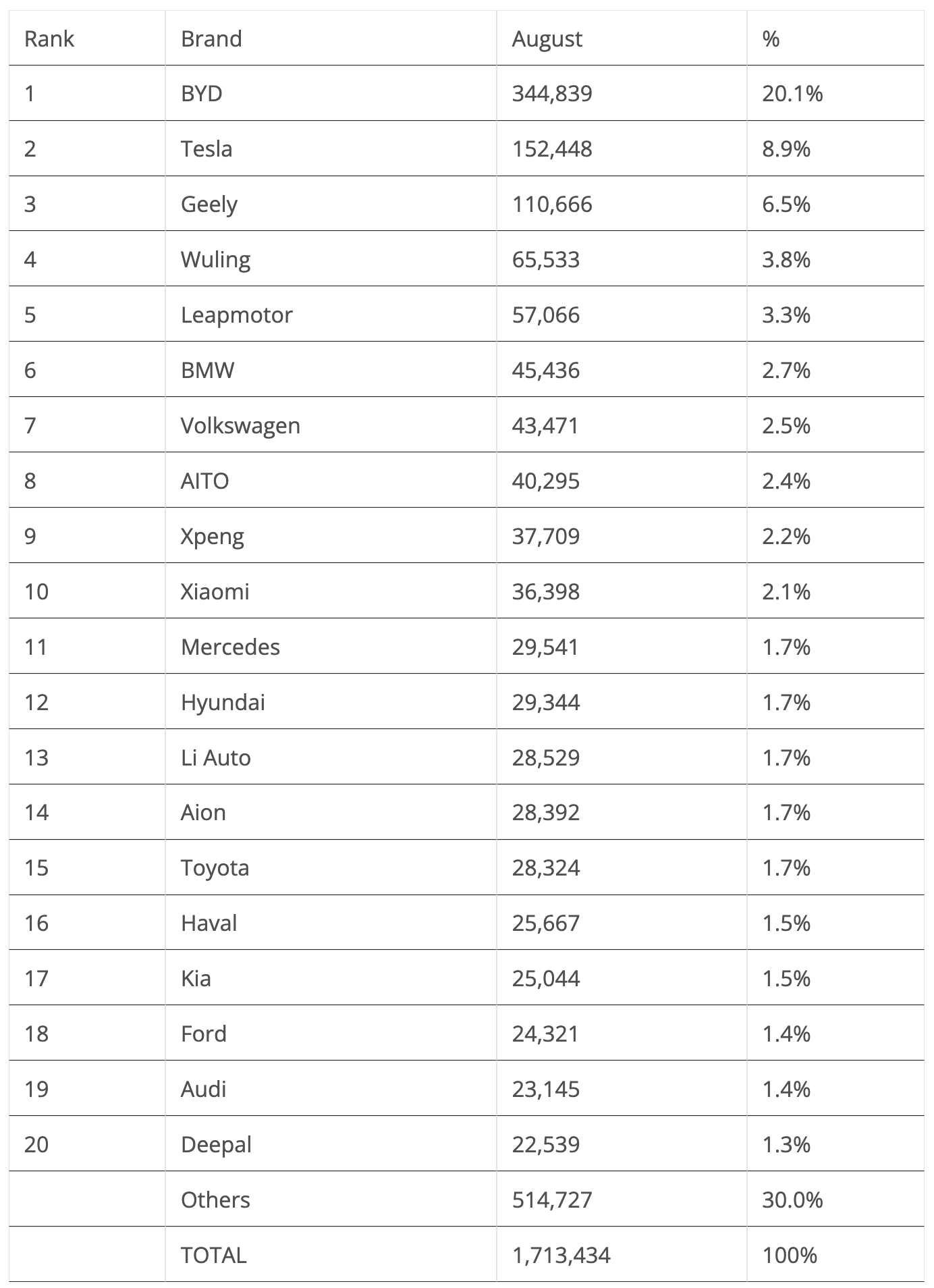Click the Rank column header
The image size is (934, 1288).
tap(49, 39)
